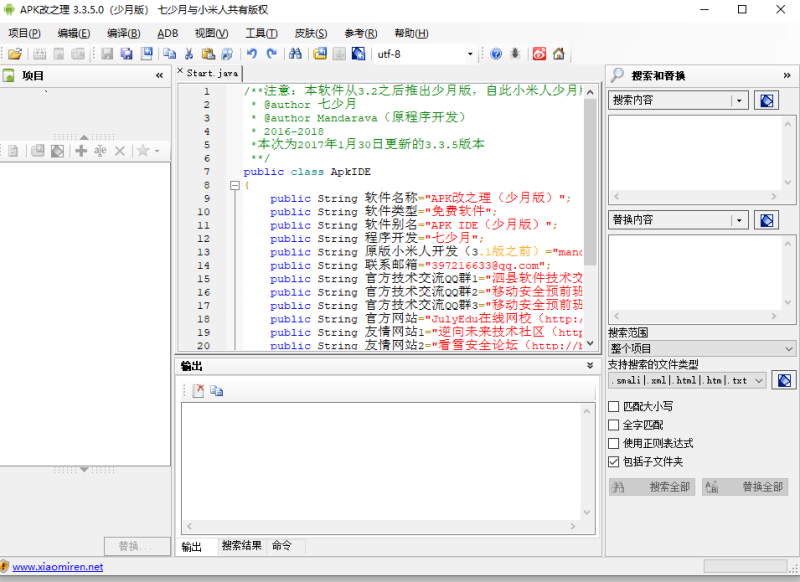800x582 pixels.
Task: Click blue diamond icon next to file types
Action: pos(784,381)
